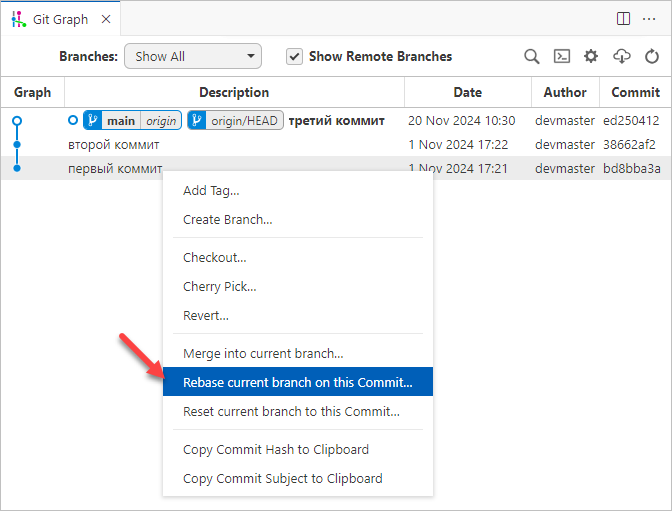Image resolution: width=672 pixels, height=511 pixels.
Task: Choose 'Cherry Pick...' from context menu
Action: coord(219,286)
